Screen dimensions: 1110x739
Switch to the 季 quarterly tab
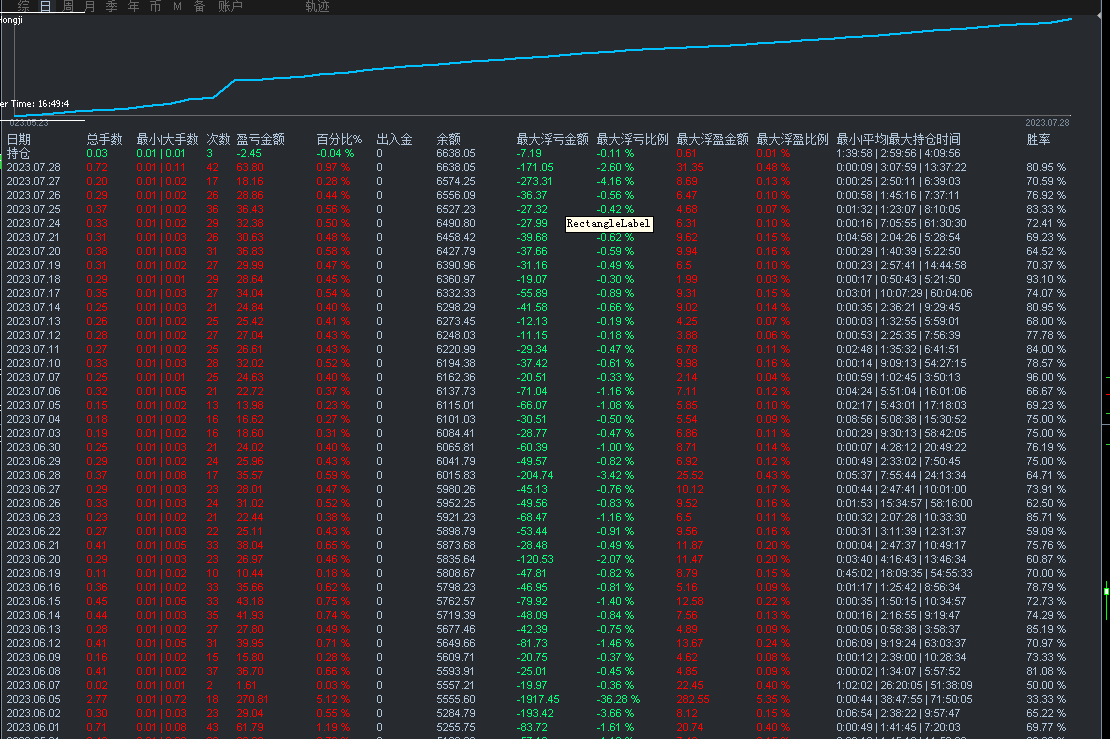112,6
